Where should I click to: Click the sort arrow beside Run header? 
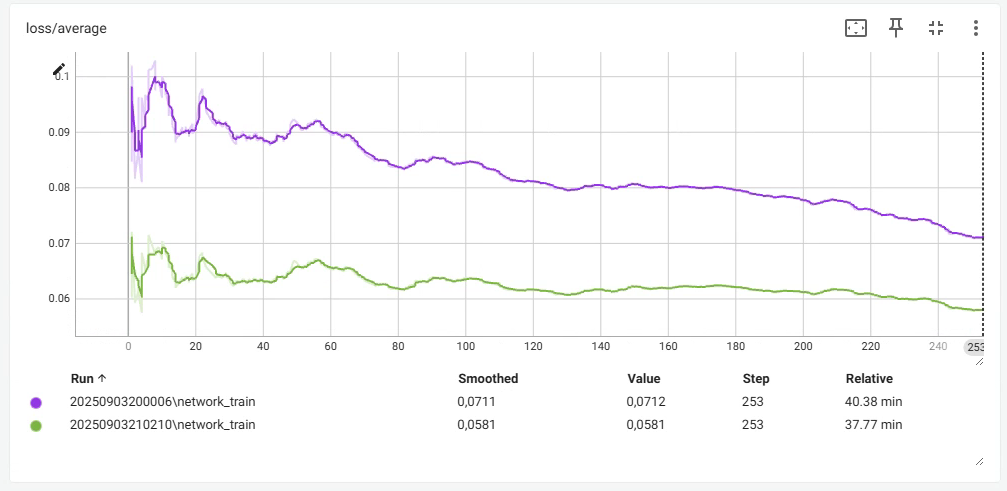[103, 379]
